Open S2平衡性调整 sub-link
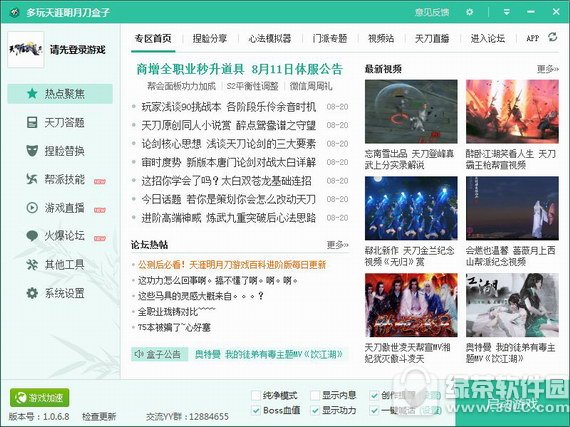The image size is (570, 427). tap(252, 86)
